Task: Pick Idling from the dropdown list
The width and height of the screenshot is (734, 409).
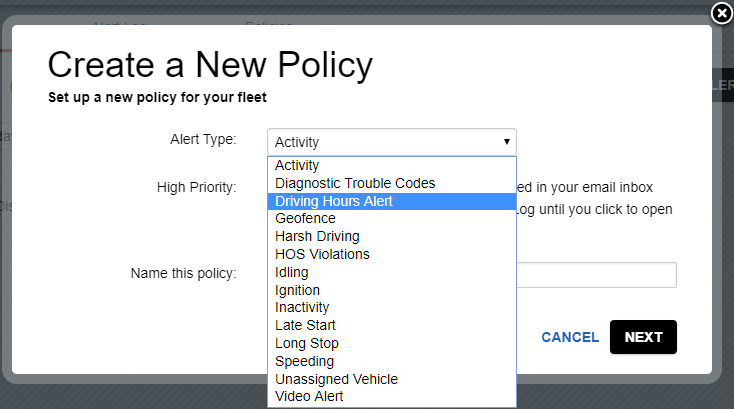Action: 392,272
